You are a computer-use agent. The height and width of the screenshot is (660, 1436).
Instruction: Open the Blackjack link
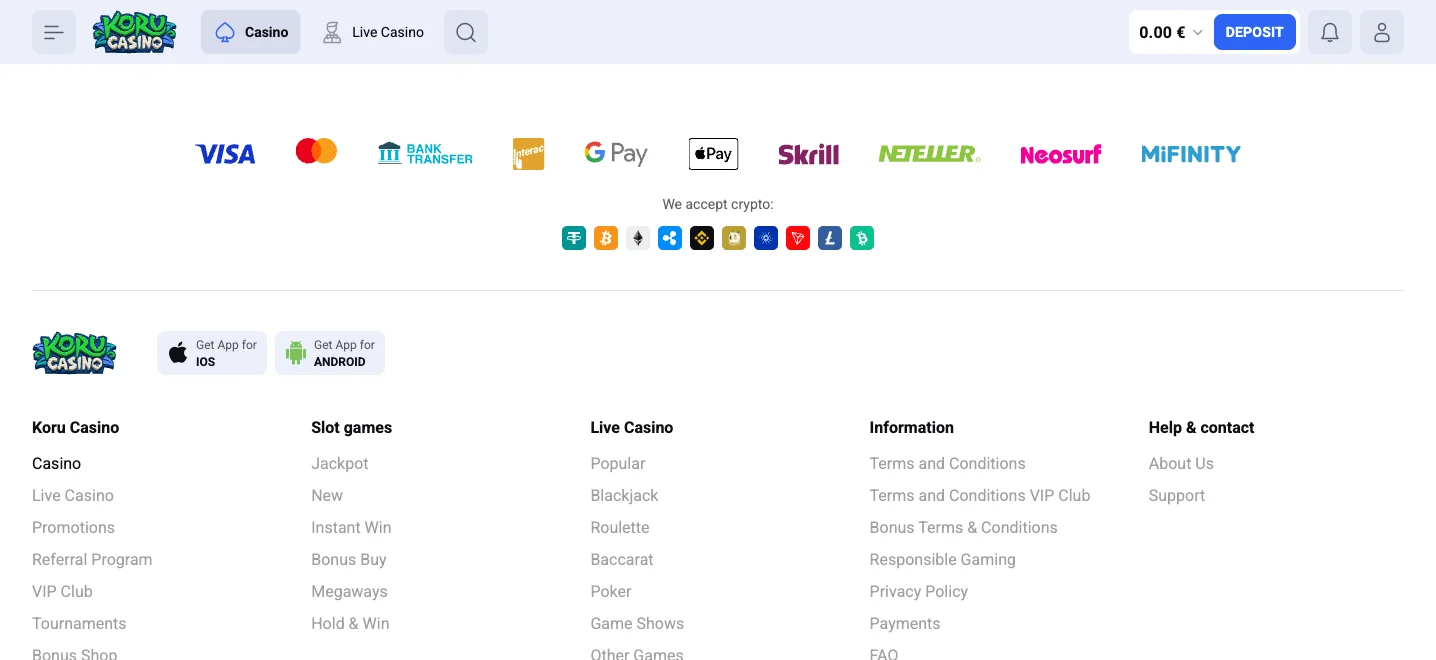625,495
